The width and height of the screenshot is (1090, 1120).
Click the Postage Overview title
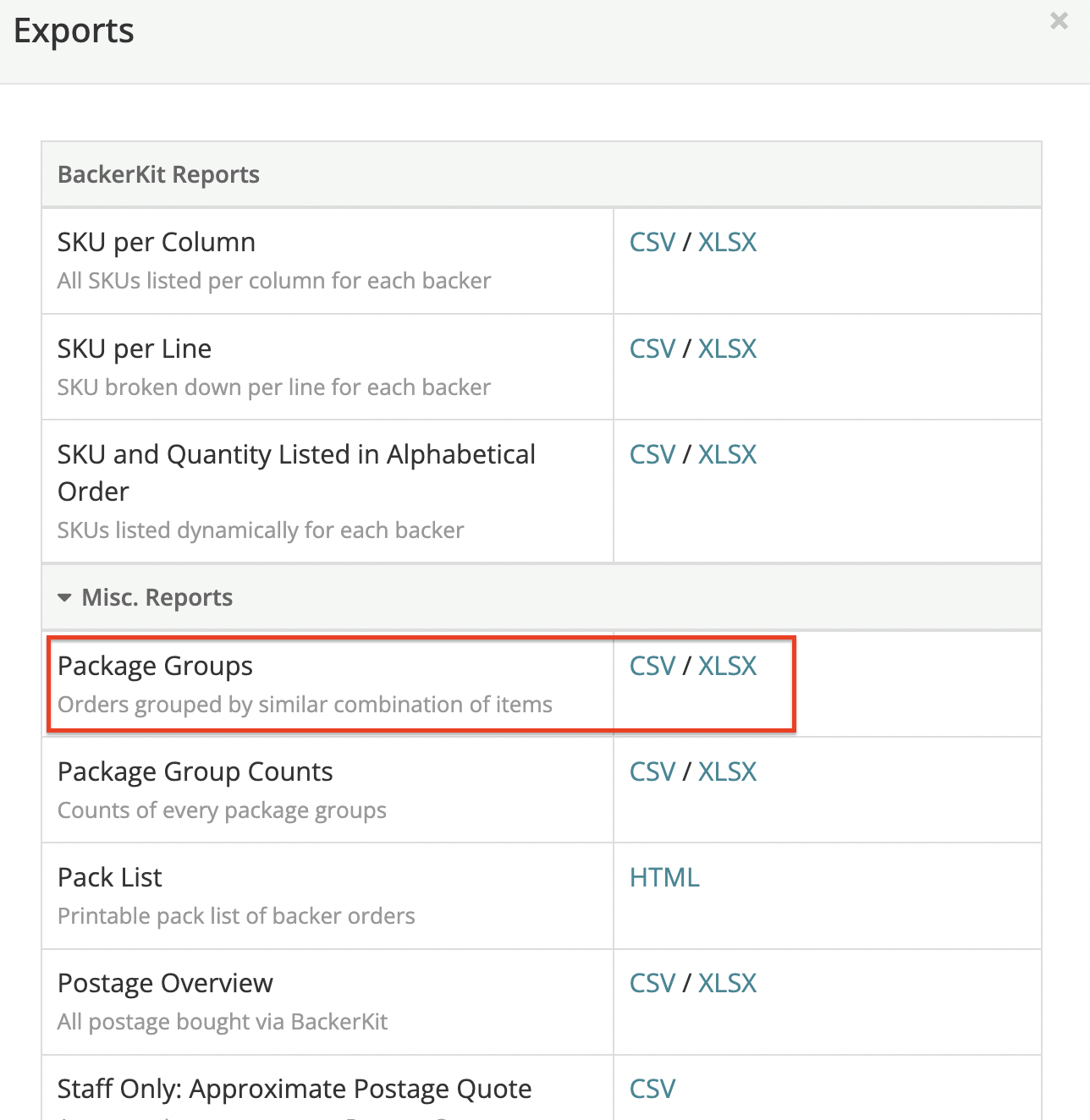[x=165, y=984]
